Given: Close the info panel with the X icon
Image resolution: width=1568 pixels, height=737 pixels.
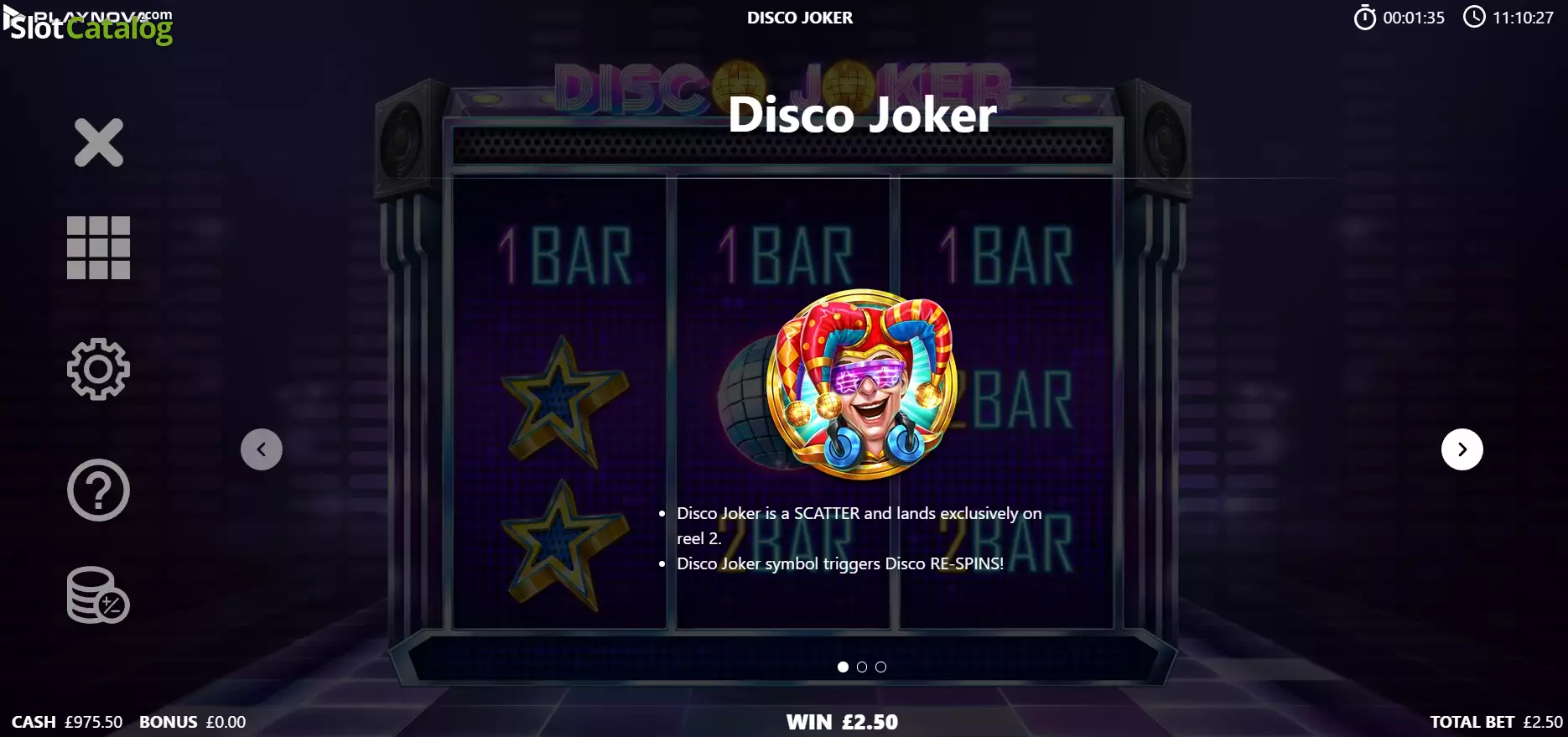Looking at the screenshot, I should (x=99, y=143).
